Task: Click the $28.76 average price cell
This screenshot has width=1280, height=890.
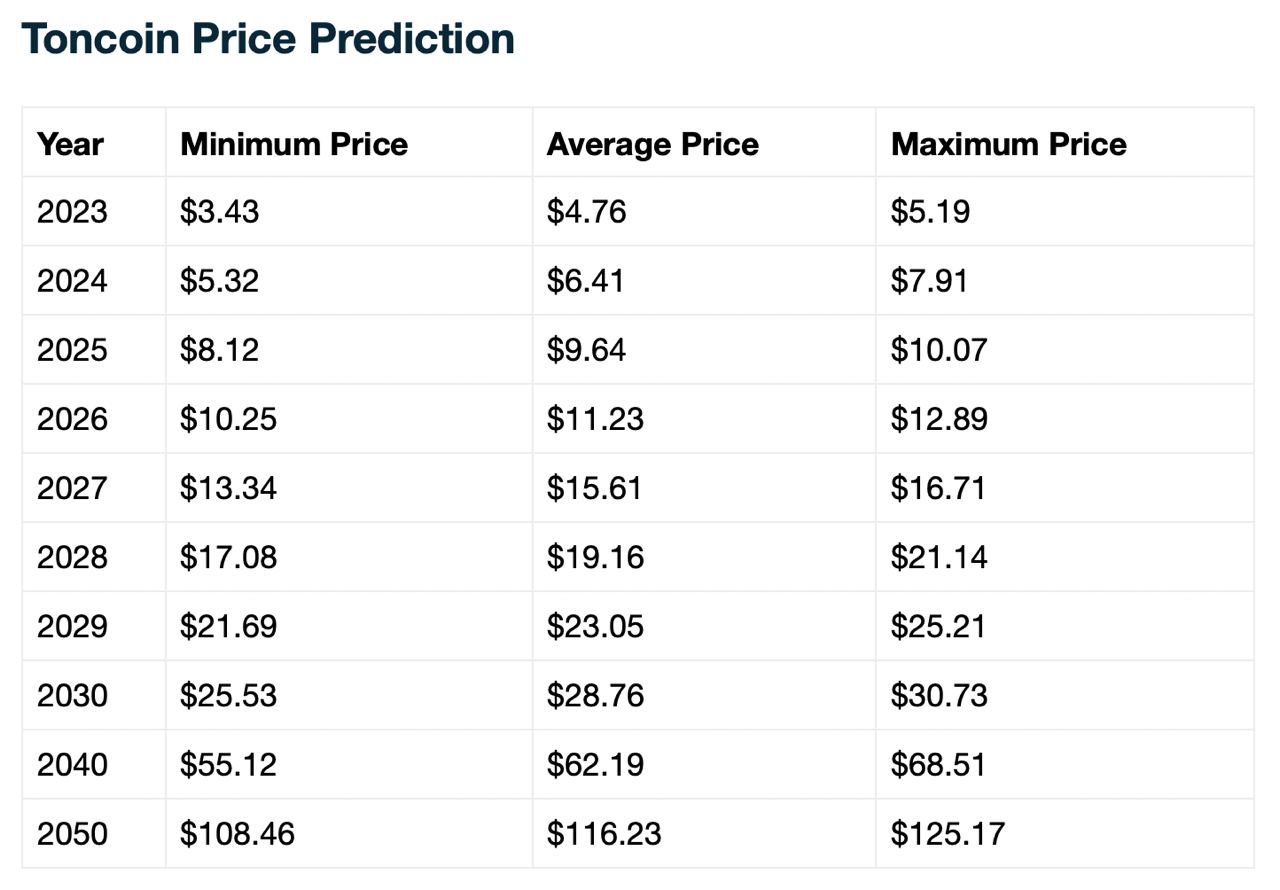Action: tap(594, 695)
